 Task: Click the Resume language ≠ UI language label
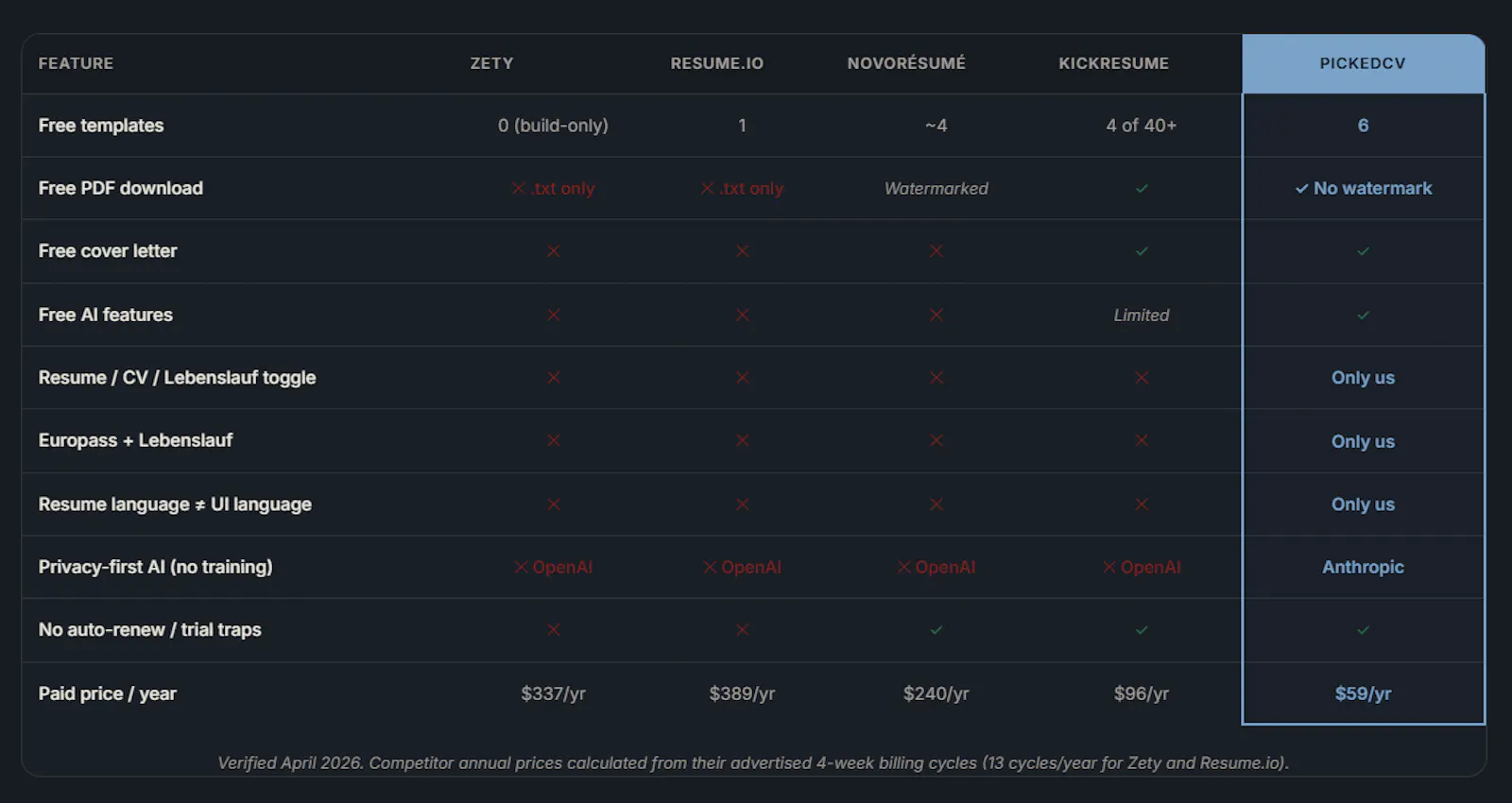coord(175,504)
